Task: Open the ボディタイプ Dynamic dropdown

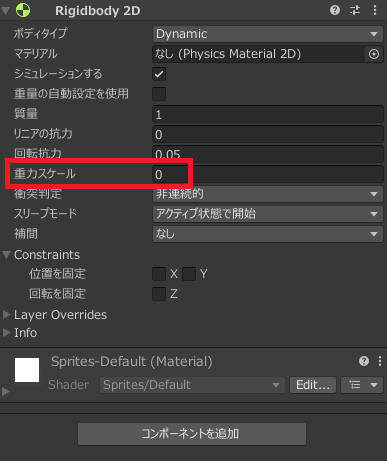Action: pos(268,34)
